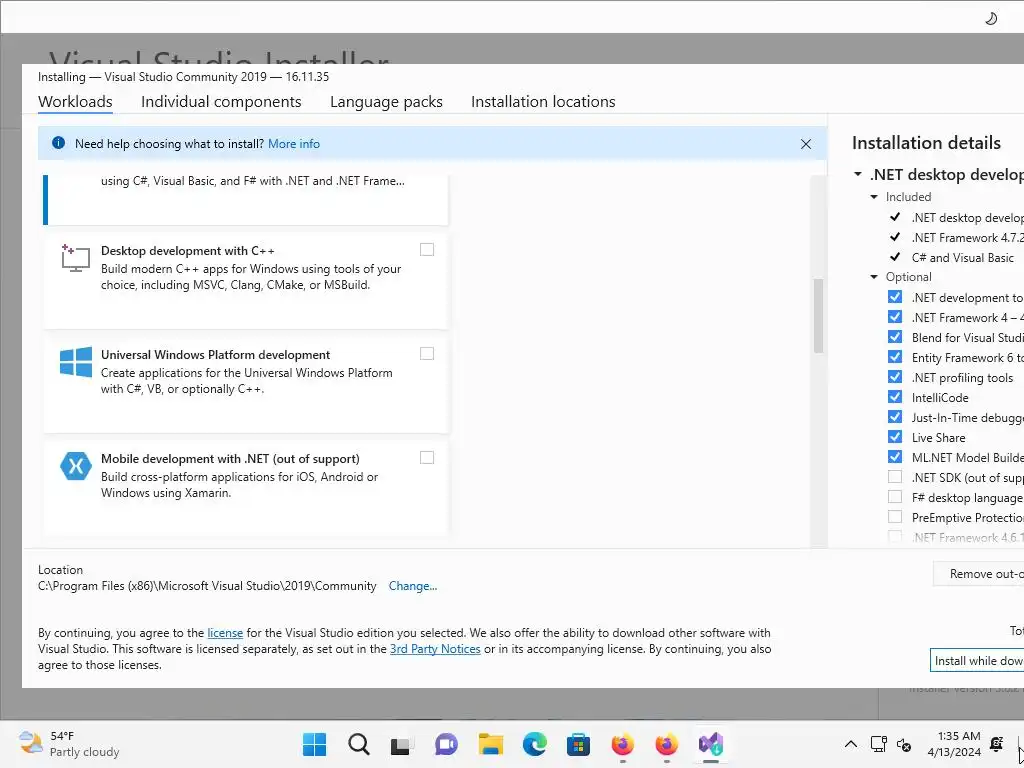The width and height of the screenshot is (1024, 768).
Task: Click the Universal Windows Platform logo icon
Action: pos(76,362)
